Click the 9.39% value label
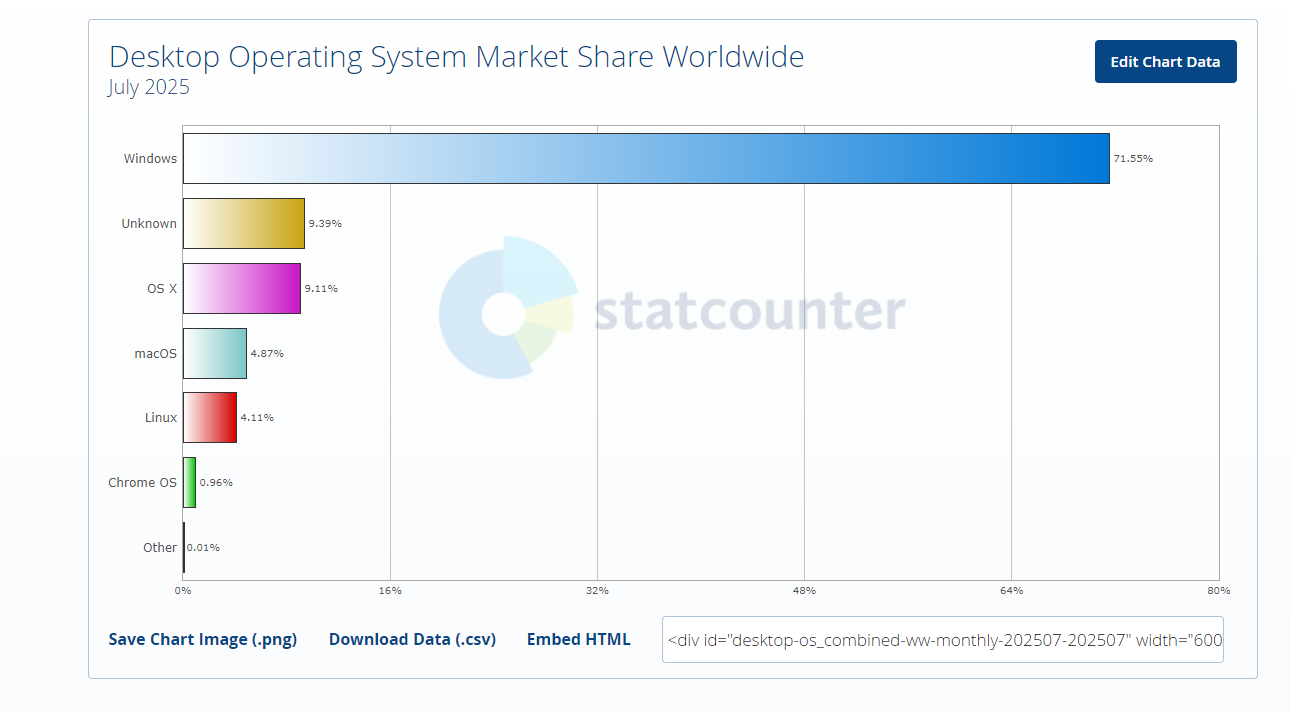 coord(325,224)
